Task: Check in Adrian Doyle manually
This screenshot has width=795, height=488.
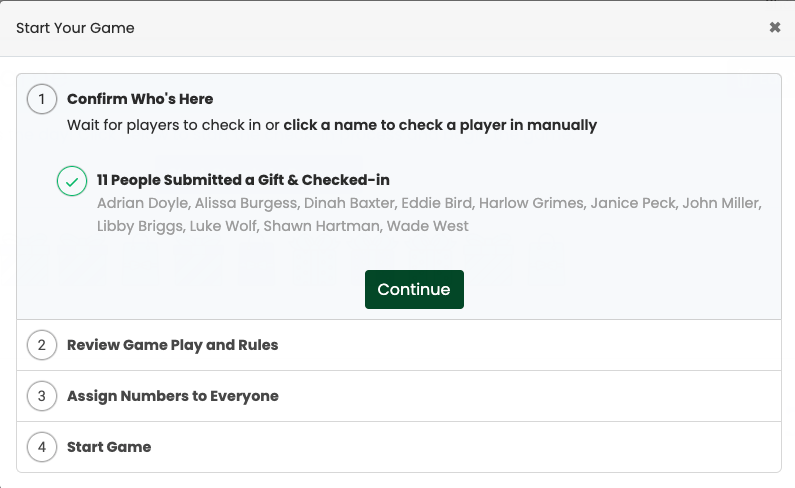Action: tap(142, 203)
